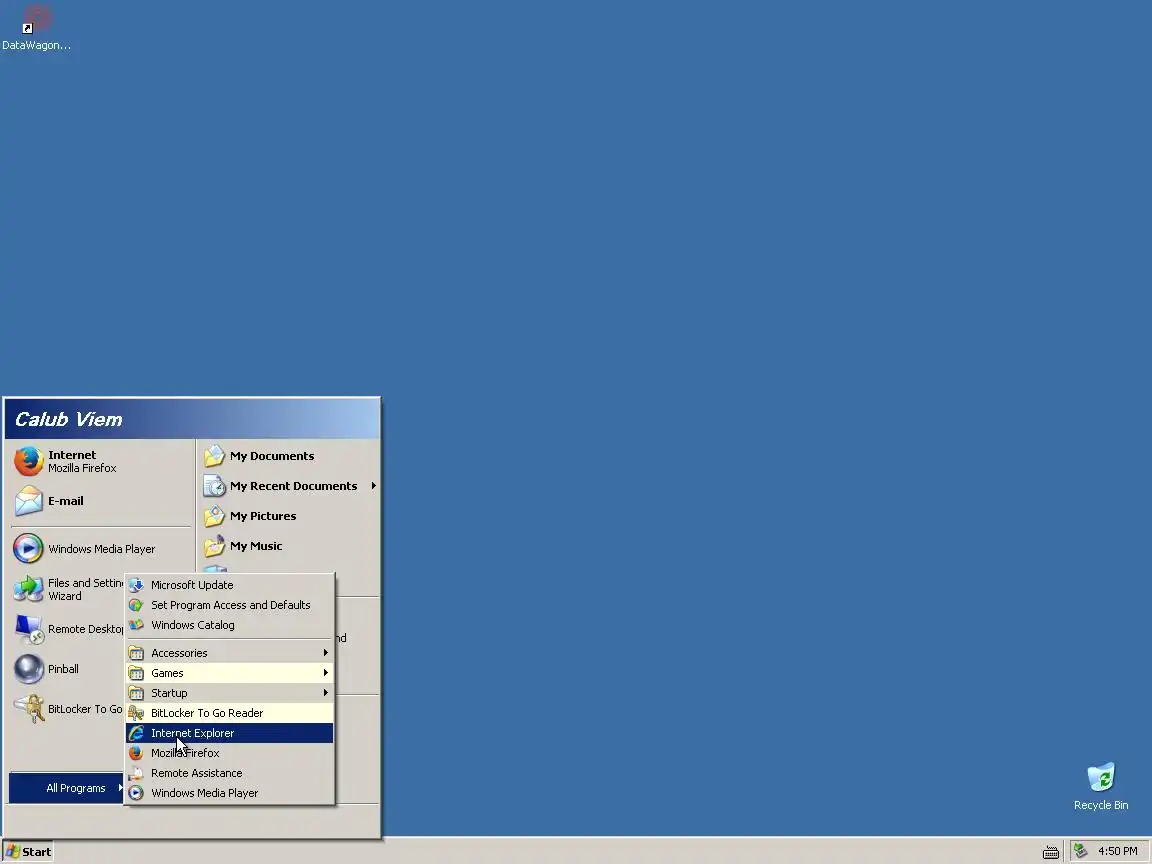This screenshot has height=864, width=1152.
Task: Click the pinned Windows Media Player icon
Action: coord(29,549)
